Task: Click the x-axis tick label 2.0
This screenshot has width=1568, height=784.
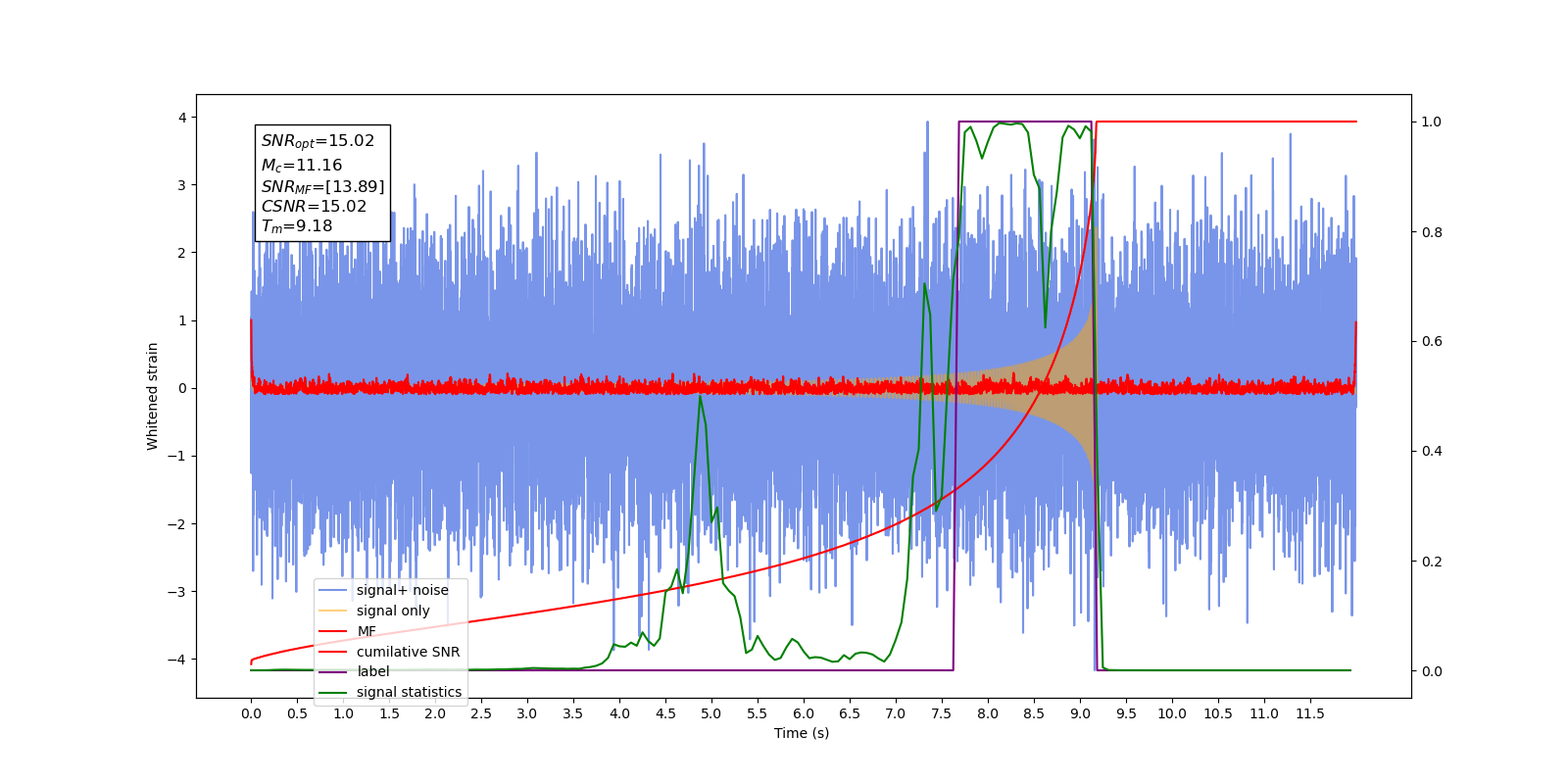Action: pyautogui.click(x=435, y=713)
